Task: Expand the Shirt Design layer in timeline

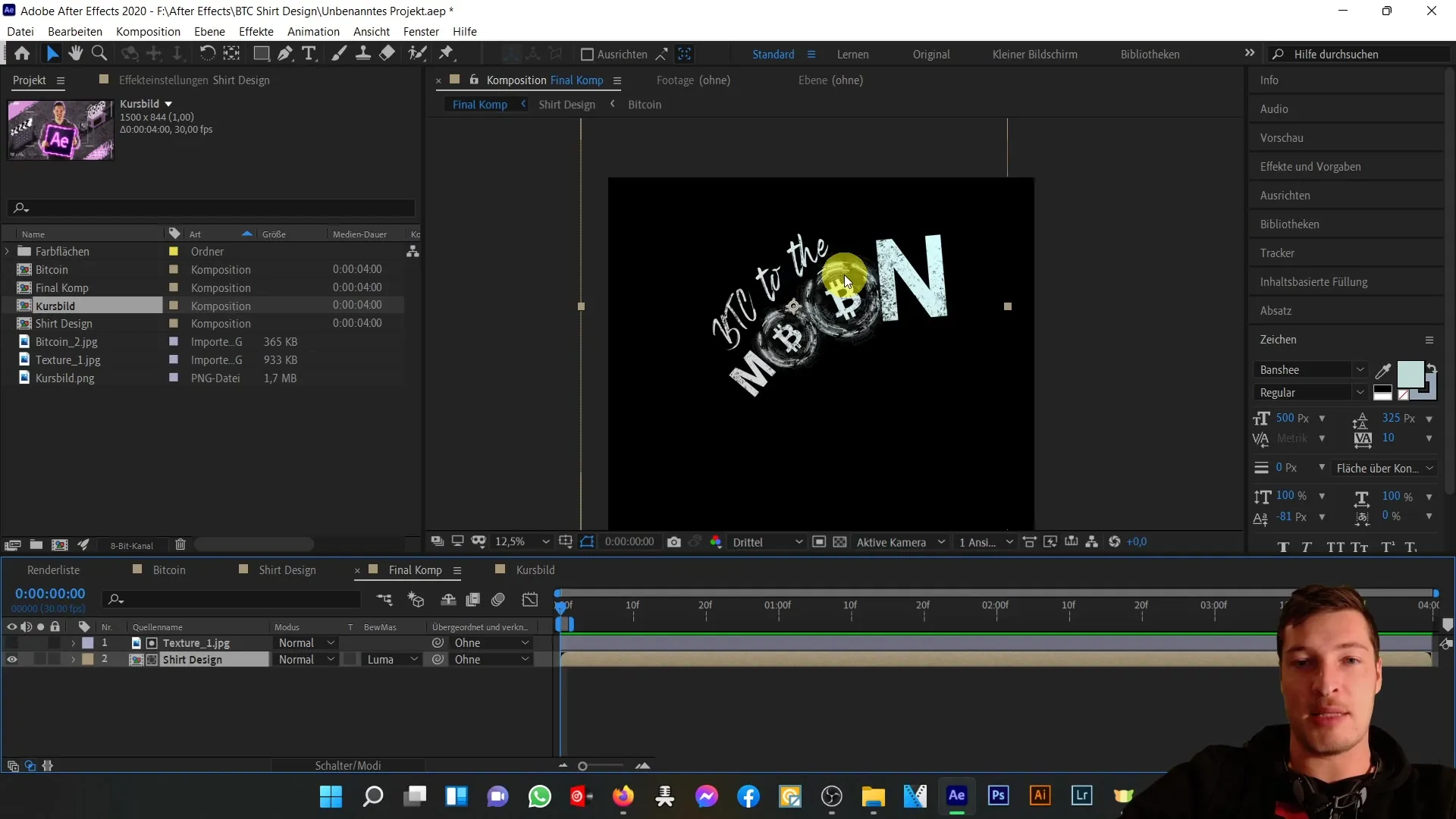Action: (x=72, y=659)
